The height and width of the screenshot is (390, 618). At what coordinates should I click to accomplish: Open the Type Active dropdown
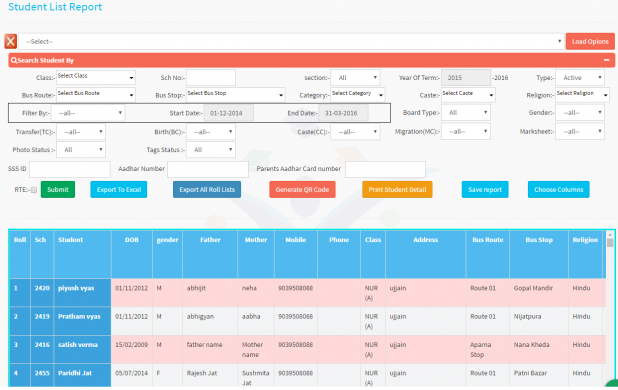[580, 78]
